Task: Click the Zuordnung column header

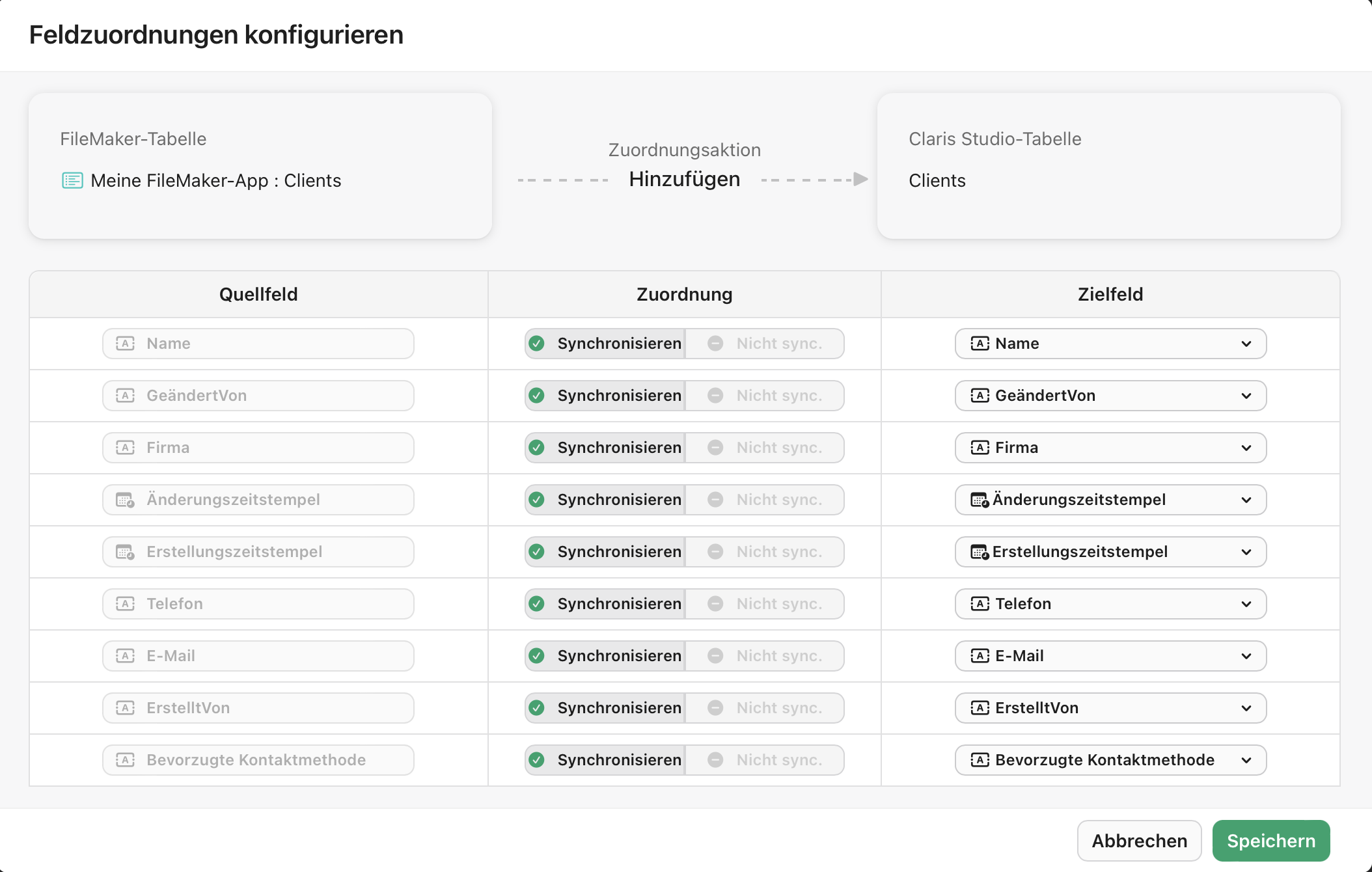Action: (x=683, y=293)
